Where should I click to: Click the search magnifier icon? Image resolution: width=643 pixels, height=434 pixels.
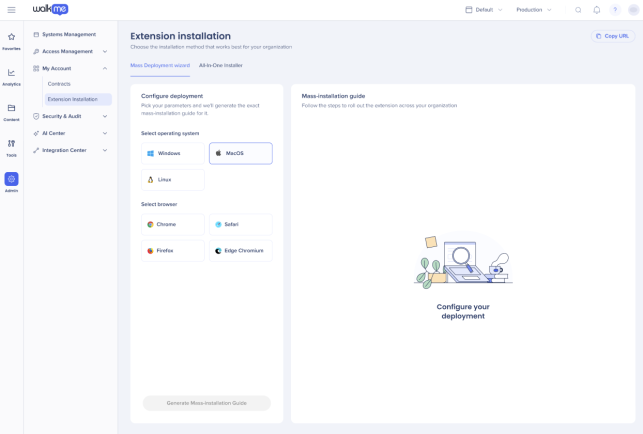click(578, 10)
